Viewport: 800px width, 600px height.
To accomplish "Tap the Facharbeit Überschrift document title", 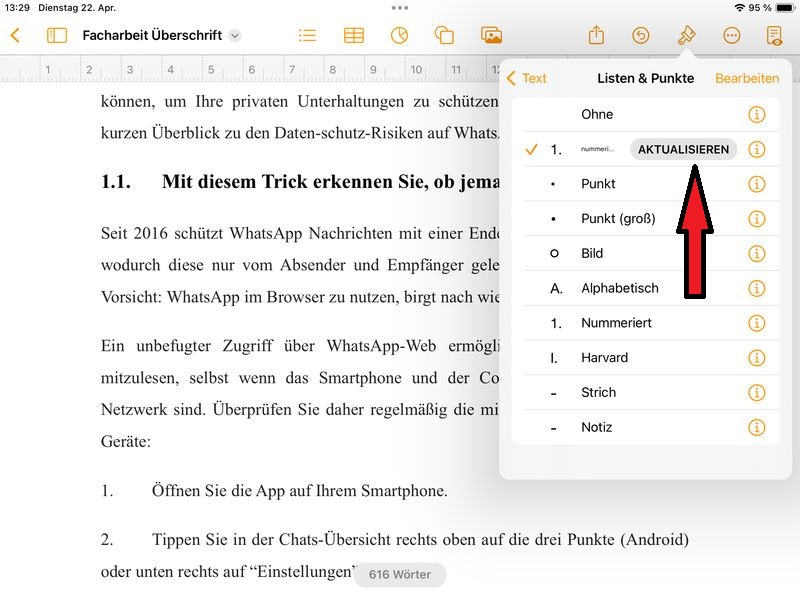I will pos(152,35).
